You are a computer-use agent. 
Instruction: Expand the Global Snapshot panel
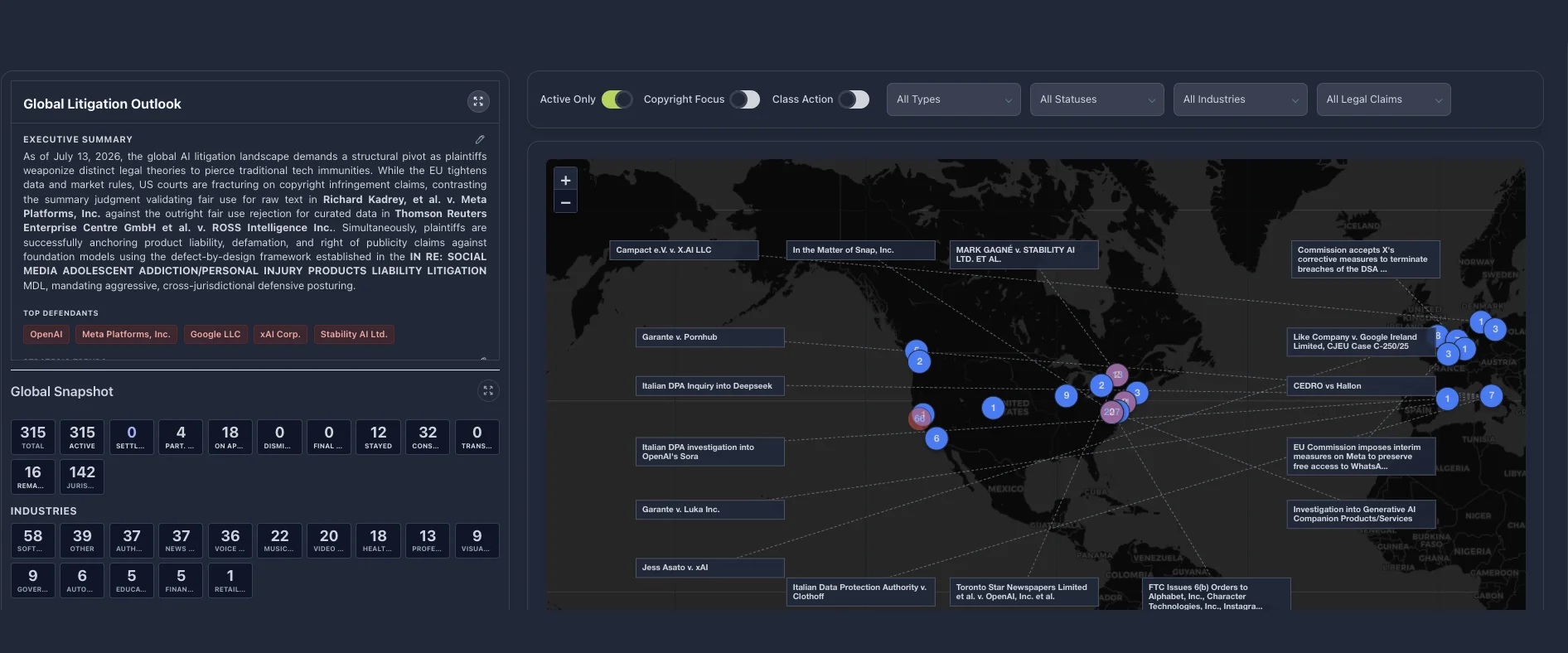click(488, 391)
